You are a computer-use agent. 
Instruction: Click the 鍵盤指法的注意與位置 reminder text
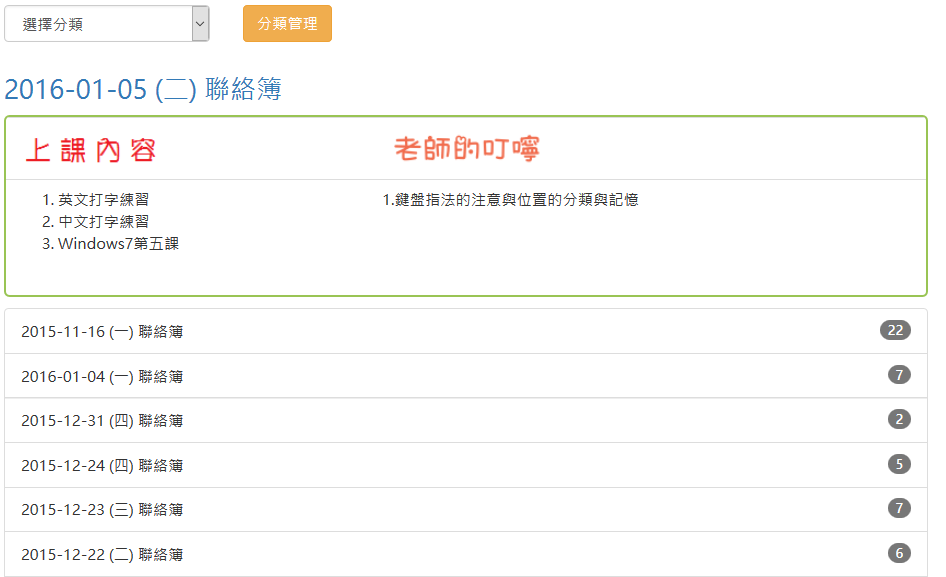tap(510, 200)
